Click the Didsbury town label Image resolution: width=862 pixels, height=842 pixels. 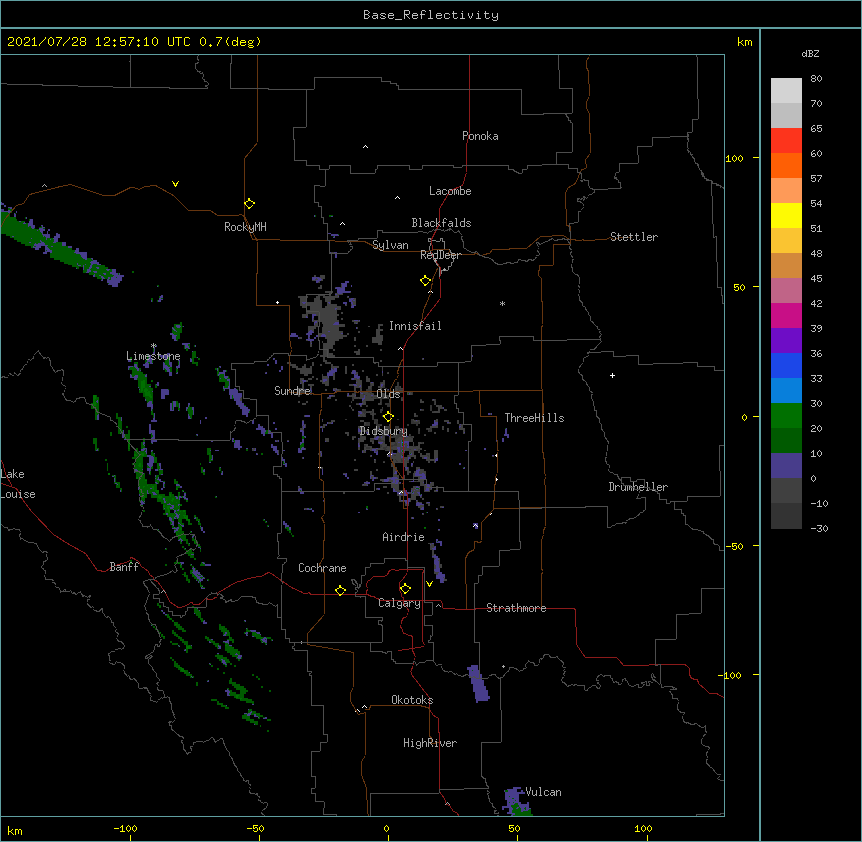click(383, 431)
